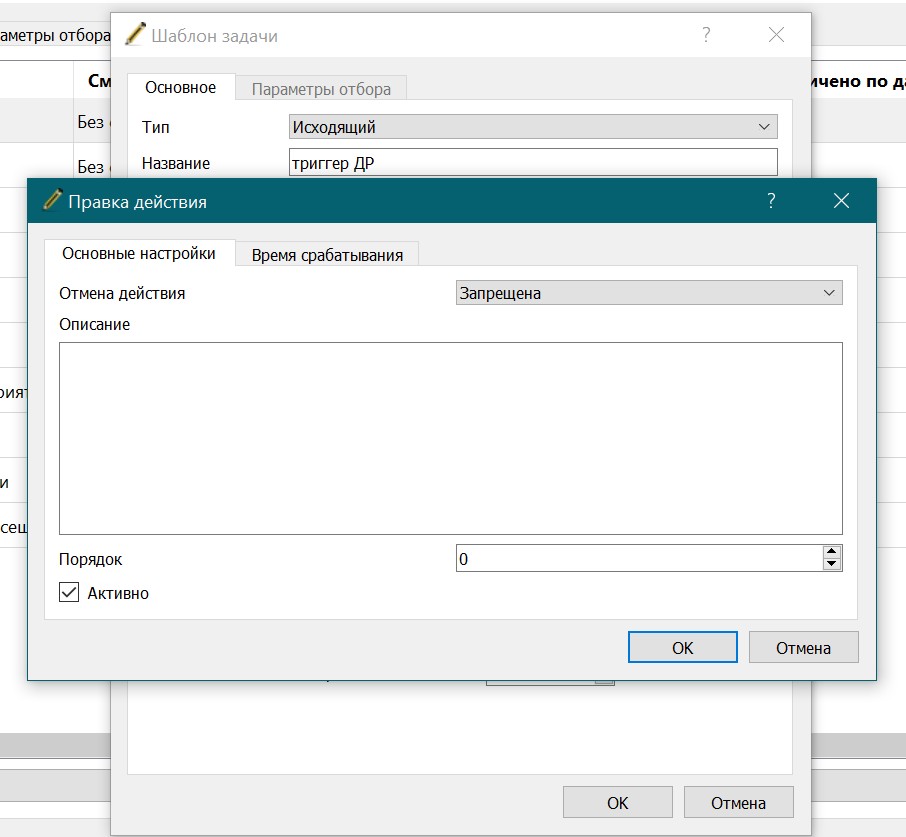The image size is (906, 837).
Task: Click the pencil icon in Правка действия title
Action: click(52, 200)
